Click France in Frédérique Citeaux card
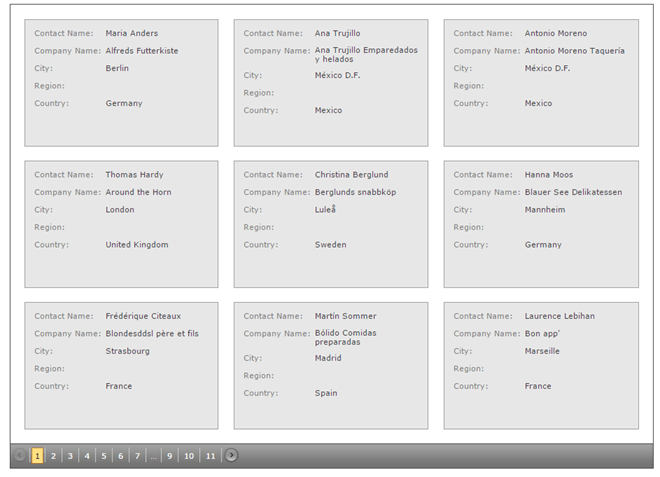The width and height of the screenshot is (660, 477). tap(119, 386)
